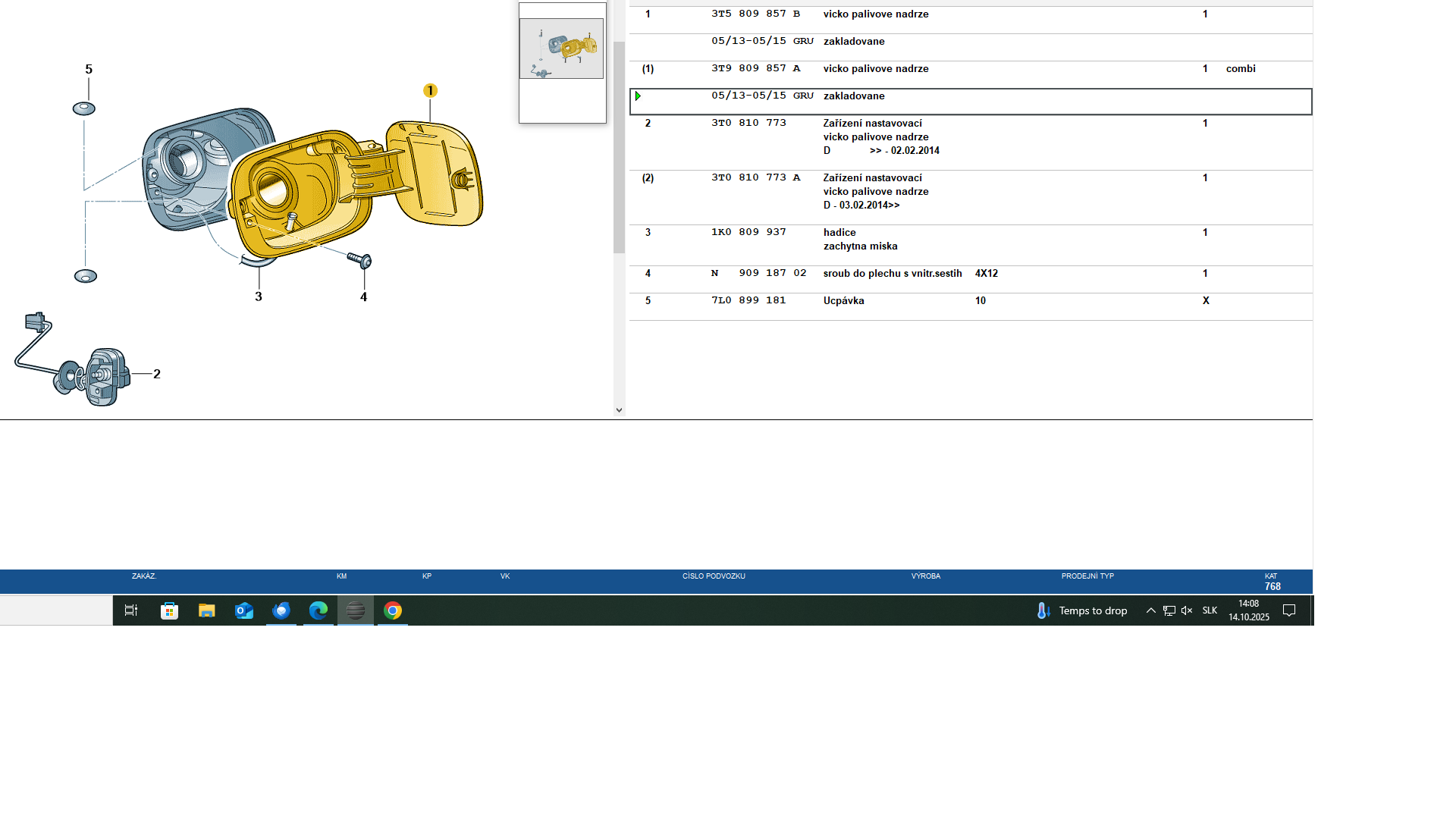Open the notification center icon

coord(1288,610)
